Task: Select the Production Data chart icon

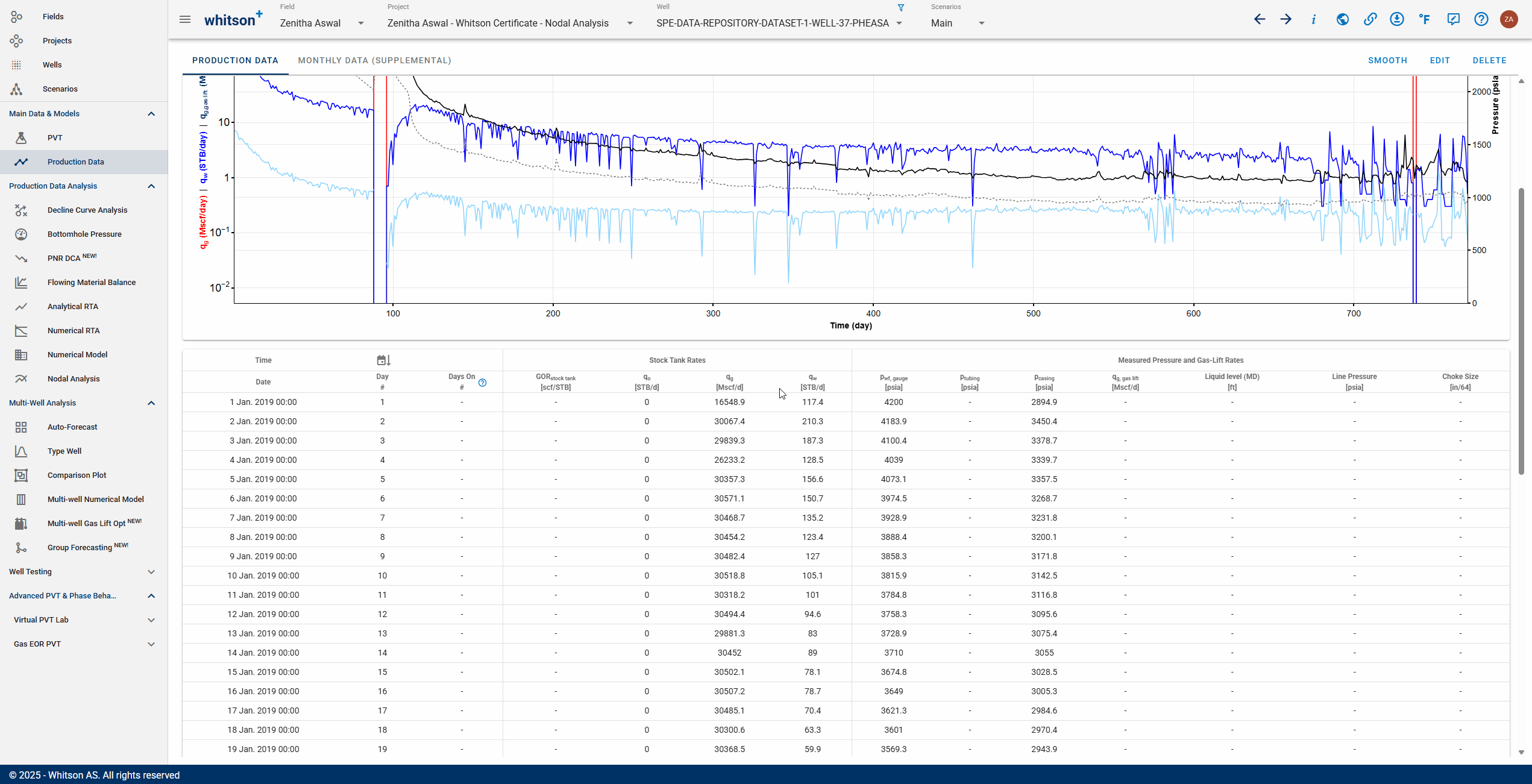Action: (x=21, y=162)
